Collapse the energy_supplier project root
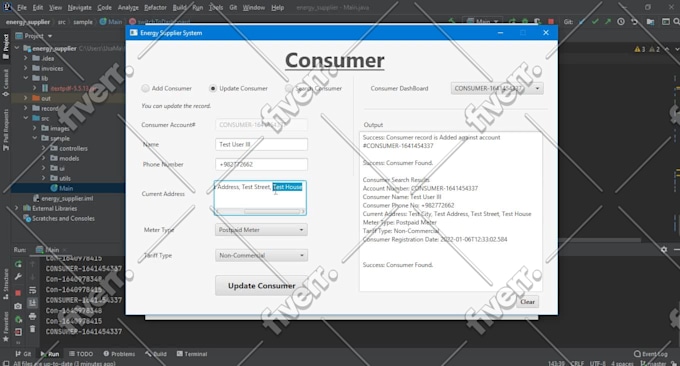 pyautogui.click(x=17, y=48)
